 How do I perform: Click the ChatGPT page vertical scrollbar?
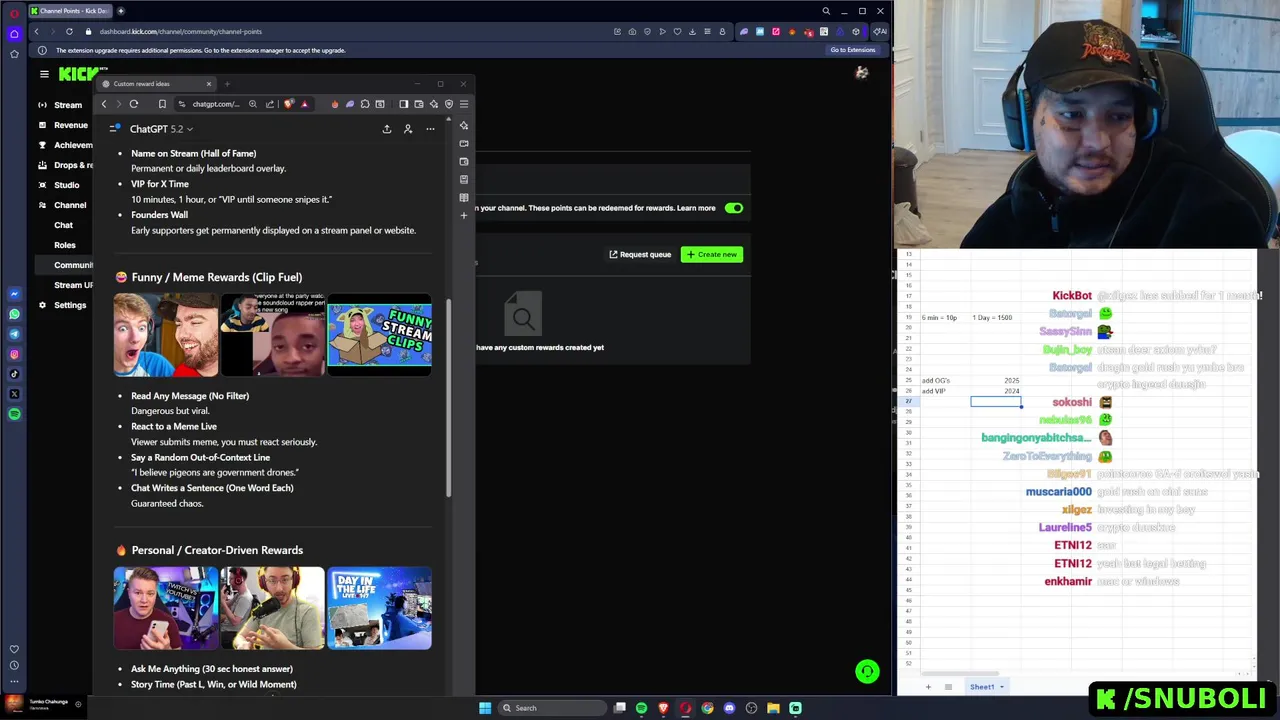coord(448,398)
